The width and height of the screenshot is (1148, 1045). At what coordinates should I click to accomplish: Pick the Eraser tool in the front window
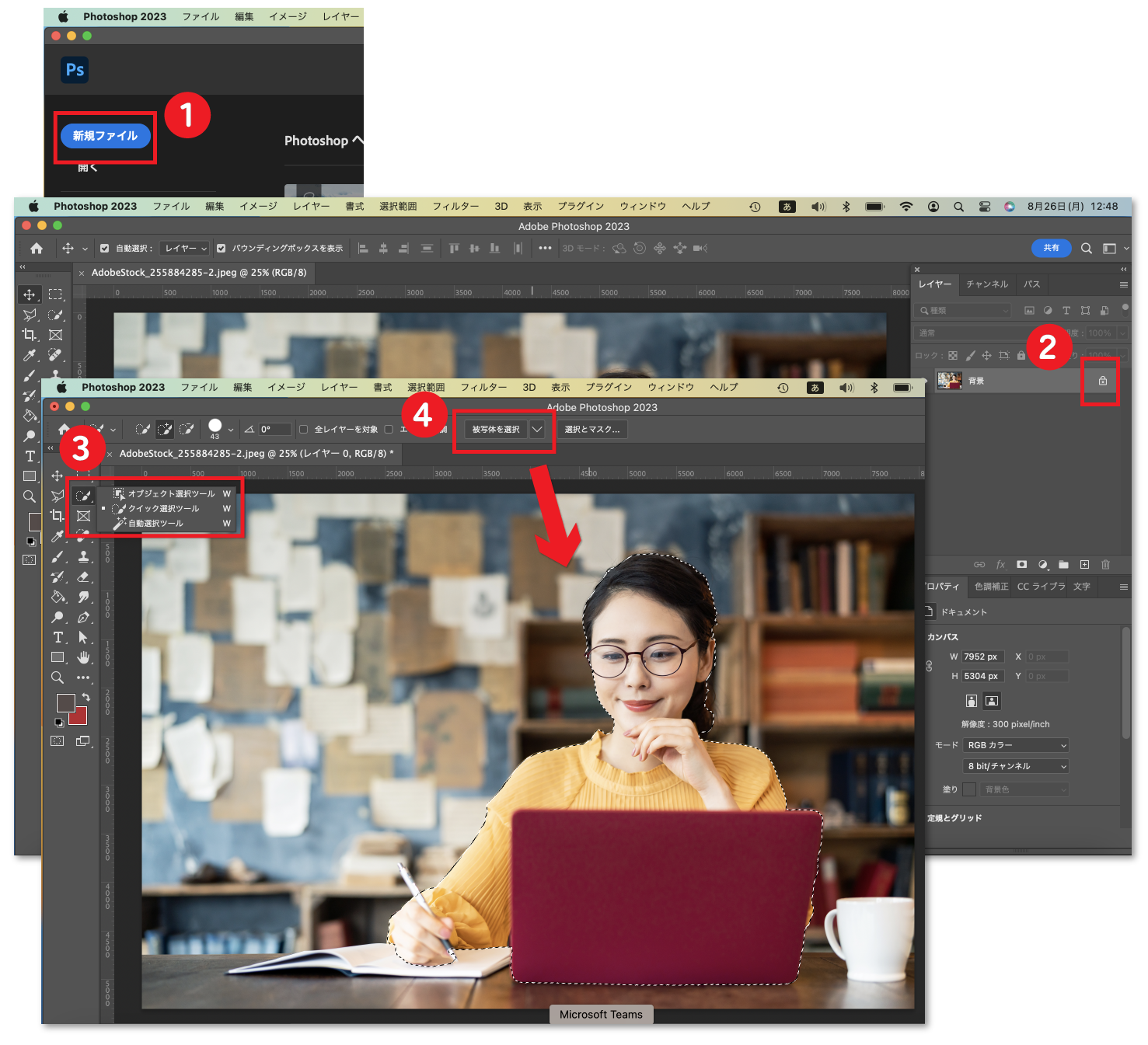coord(83,576)
